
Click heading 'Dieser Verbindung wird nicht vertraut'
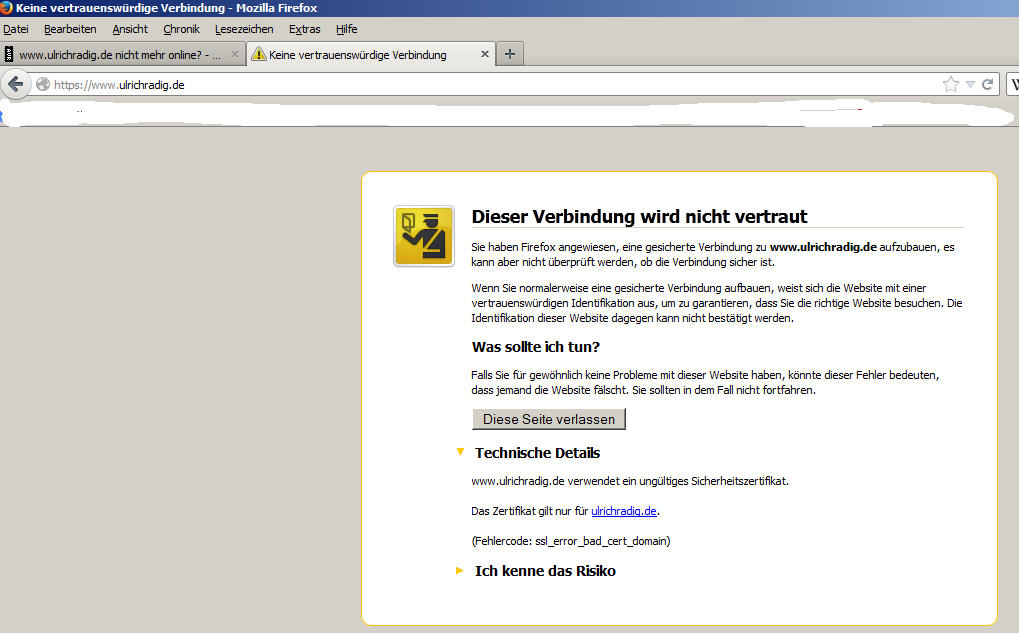[639, 216]
